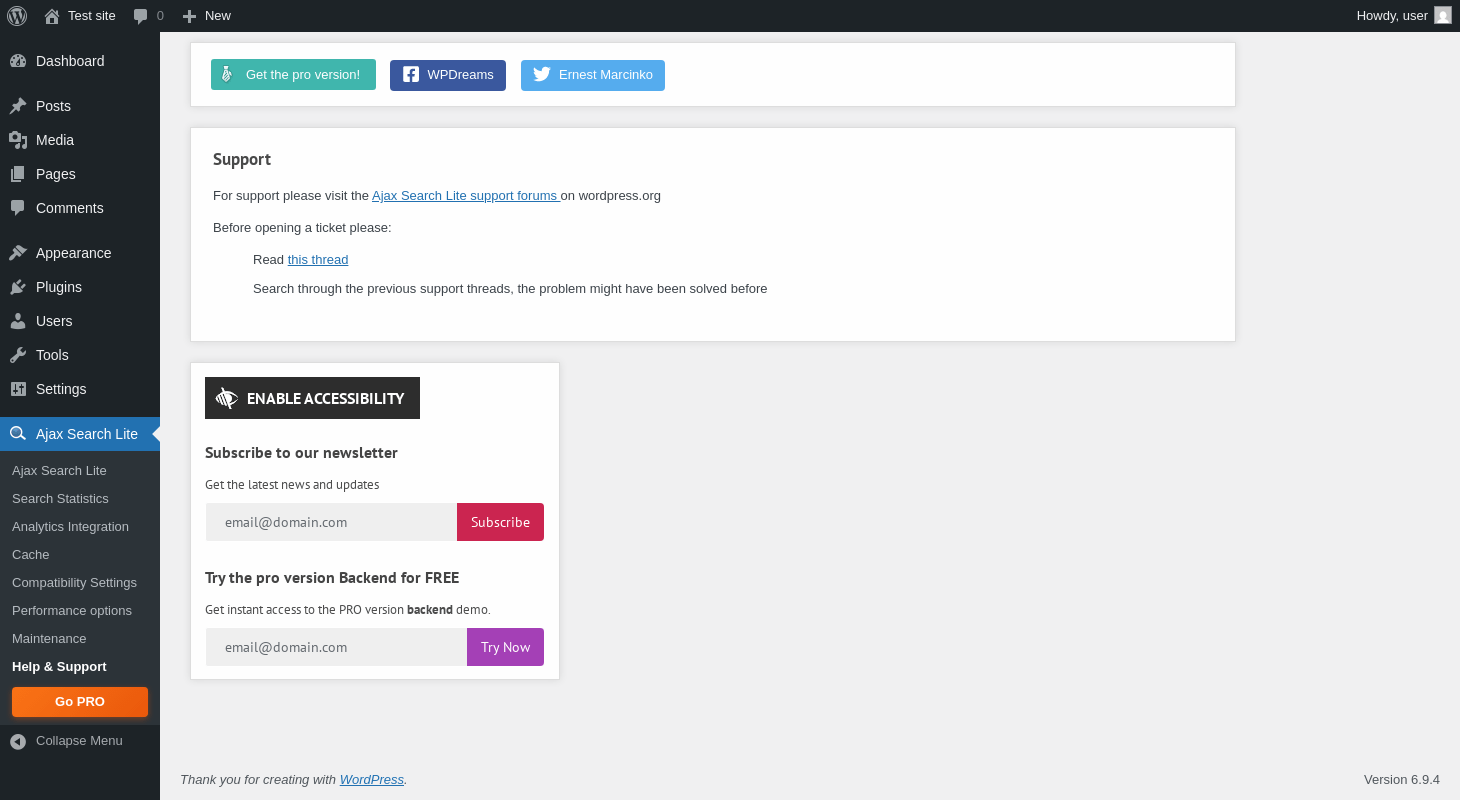Screen dimensions: 1460x800
Task: Enable accessibility mode
Action: pos(312,398)
